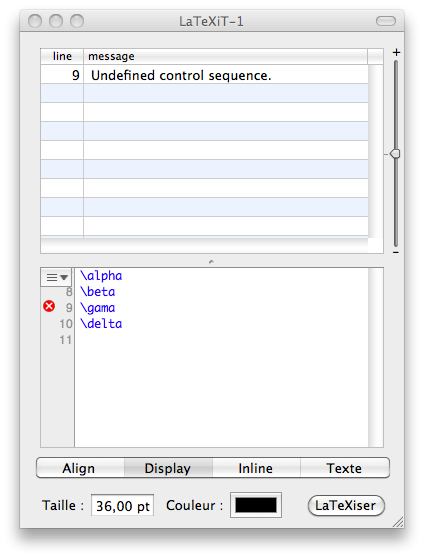Click the \gama text in editor
This screenshot has width=424, height=558.
click(98, 308)
